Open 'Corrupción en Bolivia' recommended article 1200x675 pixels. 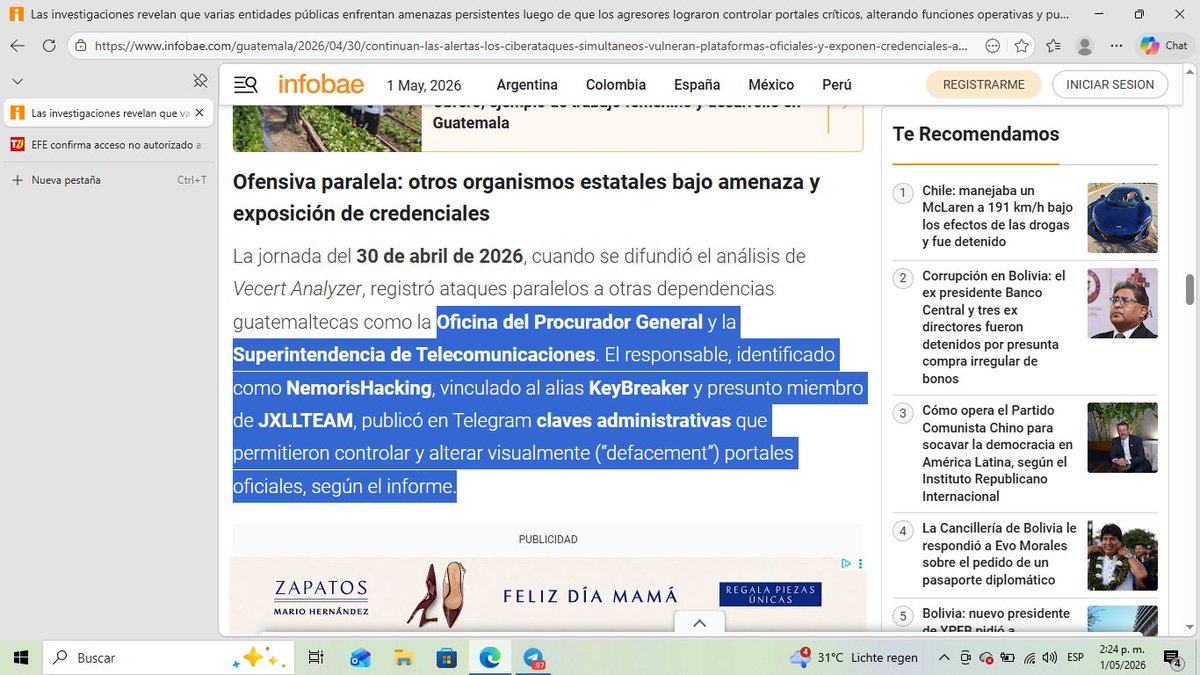tap(995, 327)
